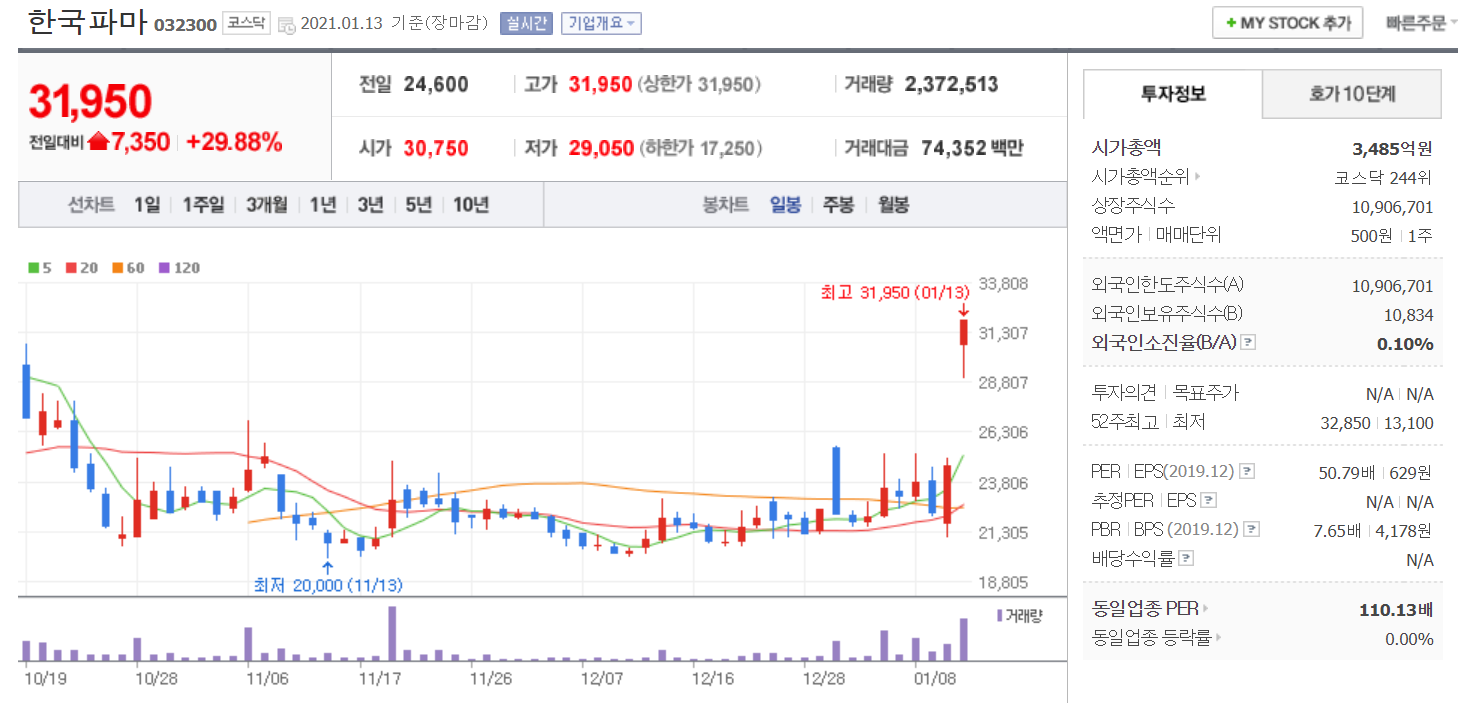
Task: Click the MY STOCK 추가 button
Action: coord(1290,23)
